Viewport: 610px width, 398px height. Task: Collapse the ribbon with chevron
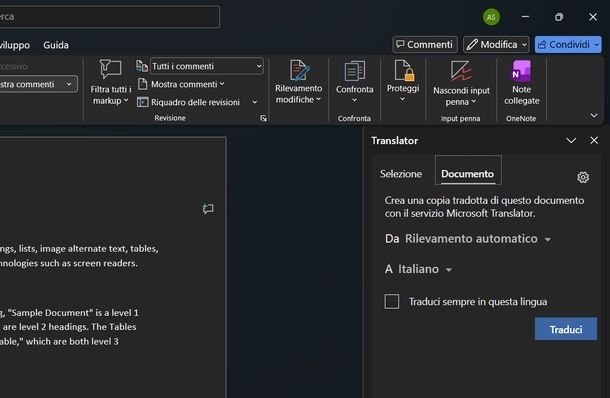(594, 115)
